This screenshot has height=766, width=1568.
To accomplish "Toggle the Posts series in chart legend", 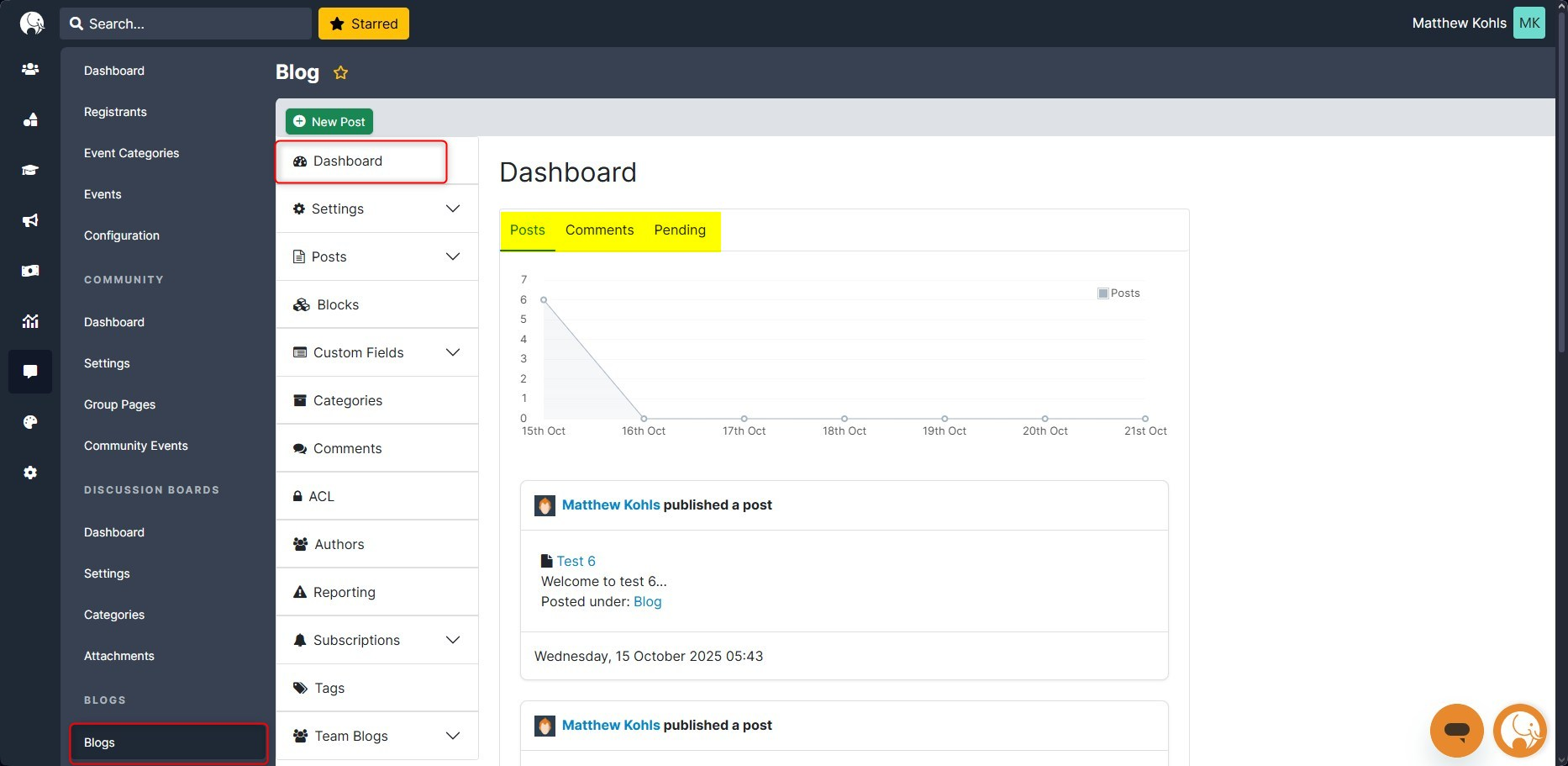I will (x=1118, y=293).
